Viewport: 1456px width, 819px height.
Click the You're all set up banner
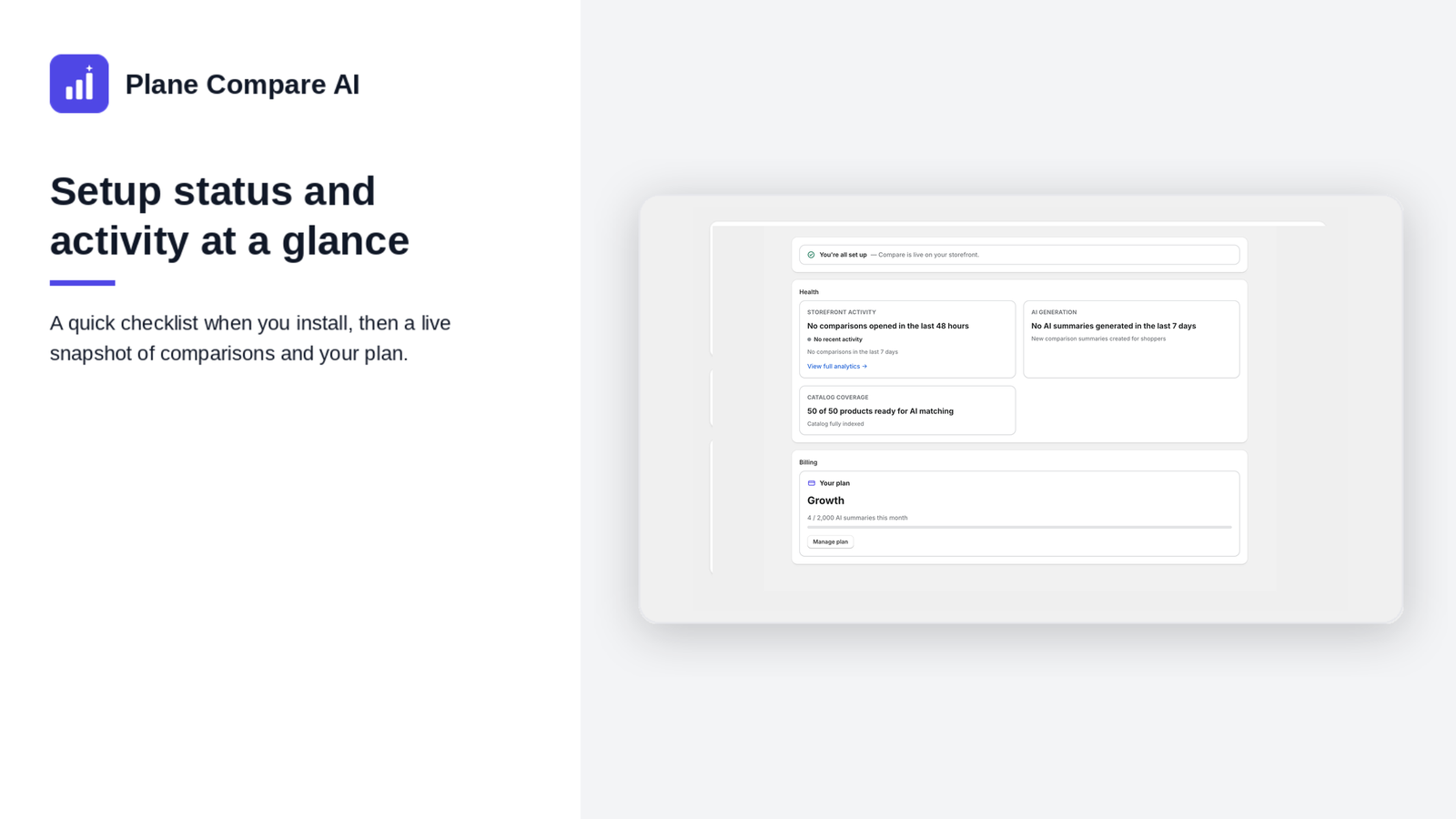click(x=1019, y=255)
